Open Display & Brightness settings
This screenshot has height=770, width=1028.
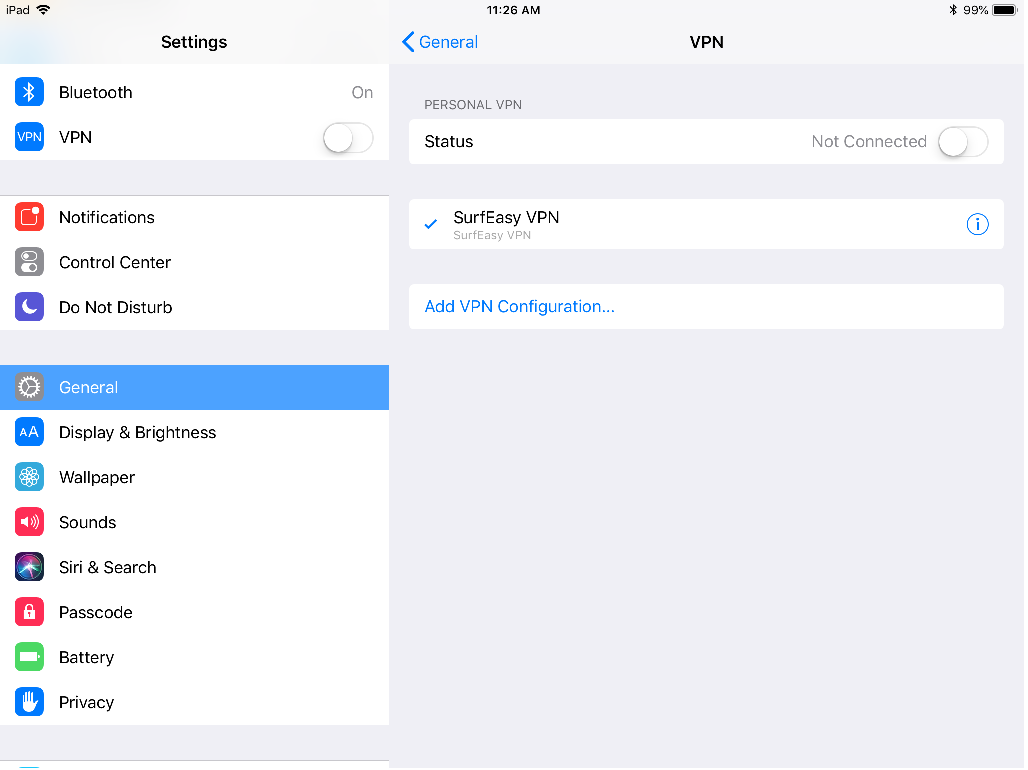137,432
